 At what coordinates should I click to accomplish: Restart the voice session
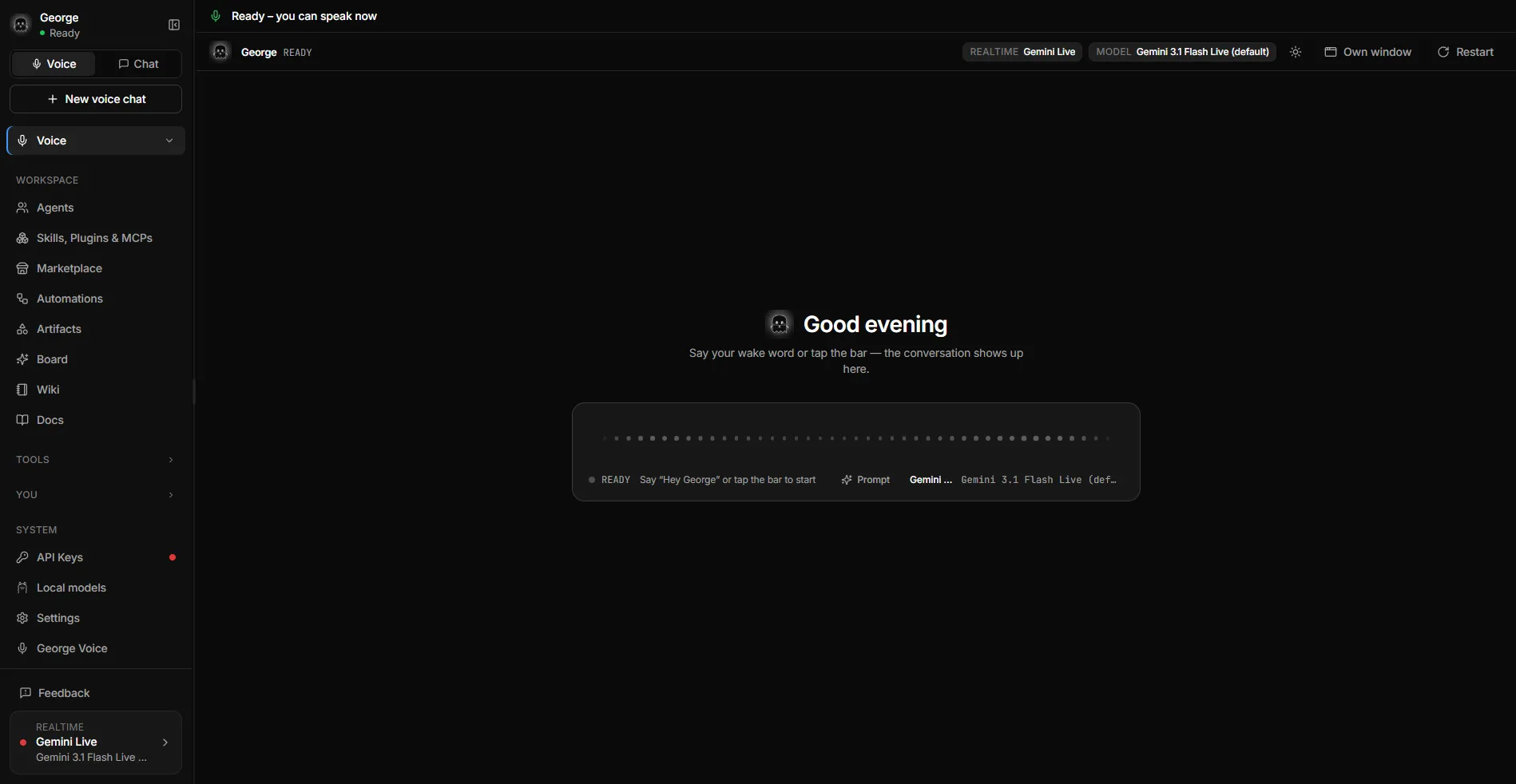[x=1465, y=52]
